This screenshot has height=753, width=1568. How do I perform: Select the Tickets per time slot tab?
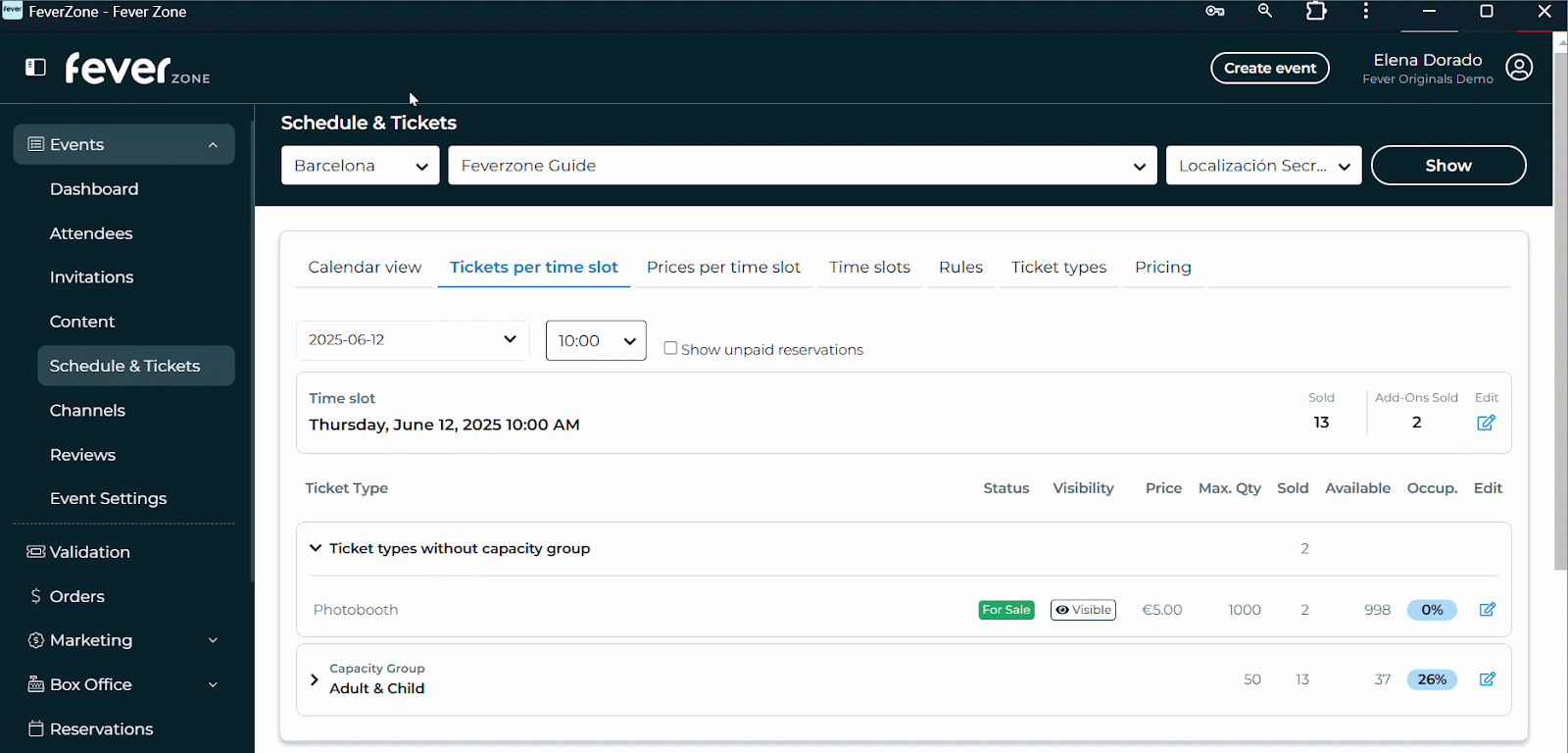tap(534, 267)
